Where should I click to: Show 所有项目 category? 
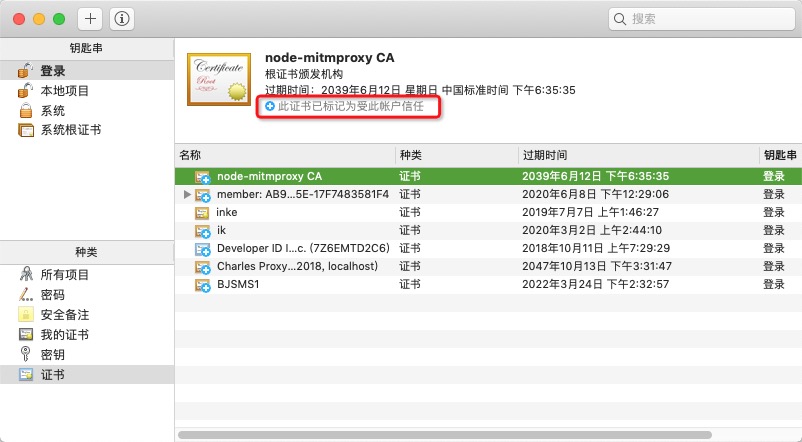[x=87, y=275]
